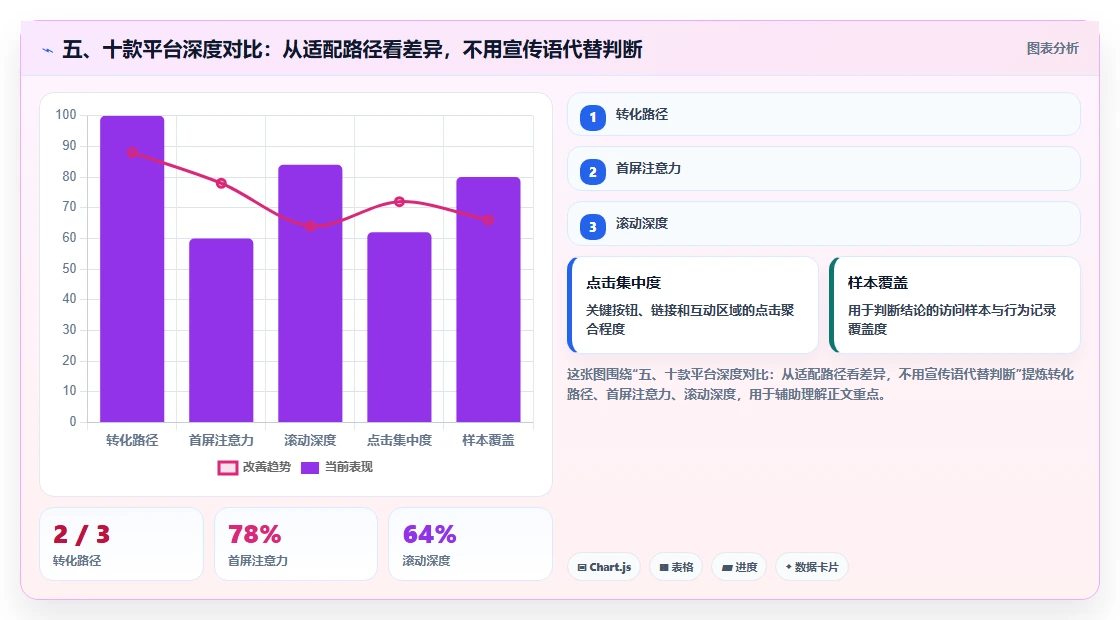
Task: Click the trend line point above 点击集中度
Action: [399, 201]
